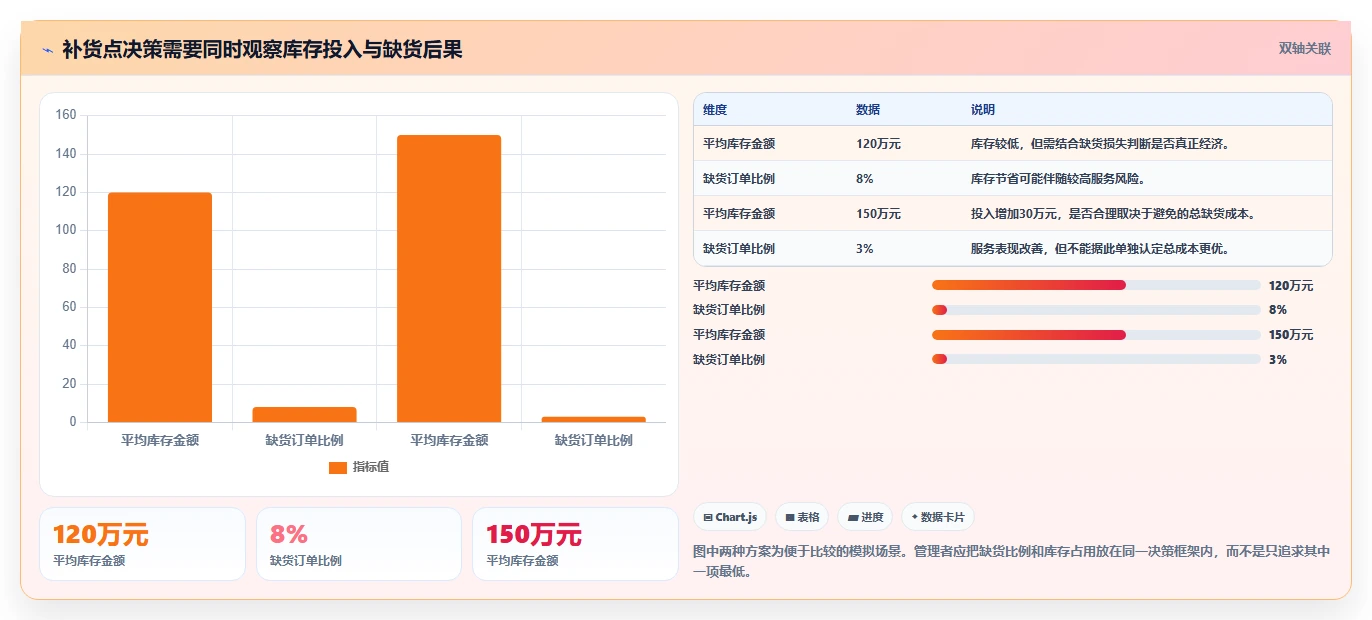Click the short chart bar at value 8

pyautogui.click(x=304, y=415)
